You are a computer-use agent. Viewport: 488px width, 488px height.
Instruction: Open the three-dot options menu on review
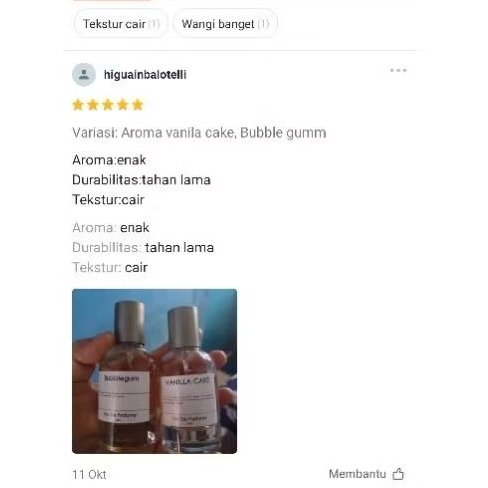click(398, 70)
